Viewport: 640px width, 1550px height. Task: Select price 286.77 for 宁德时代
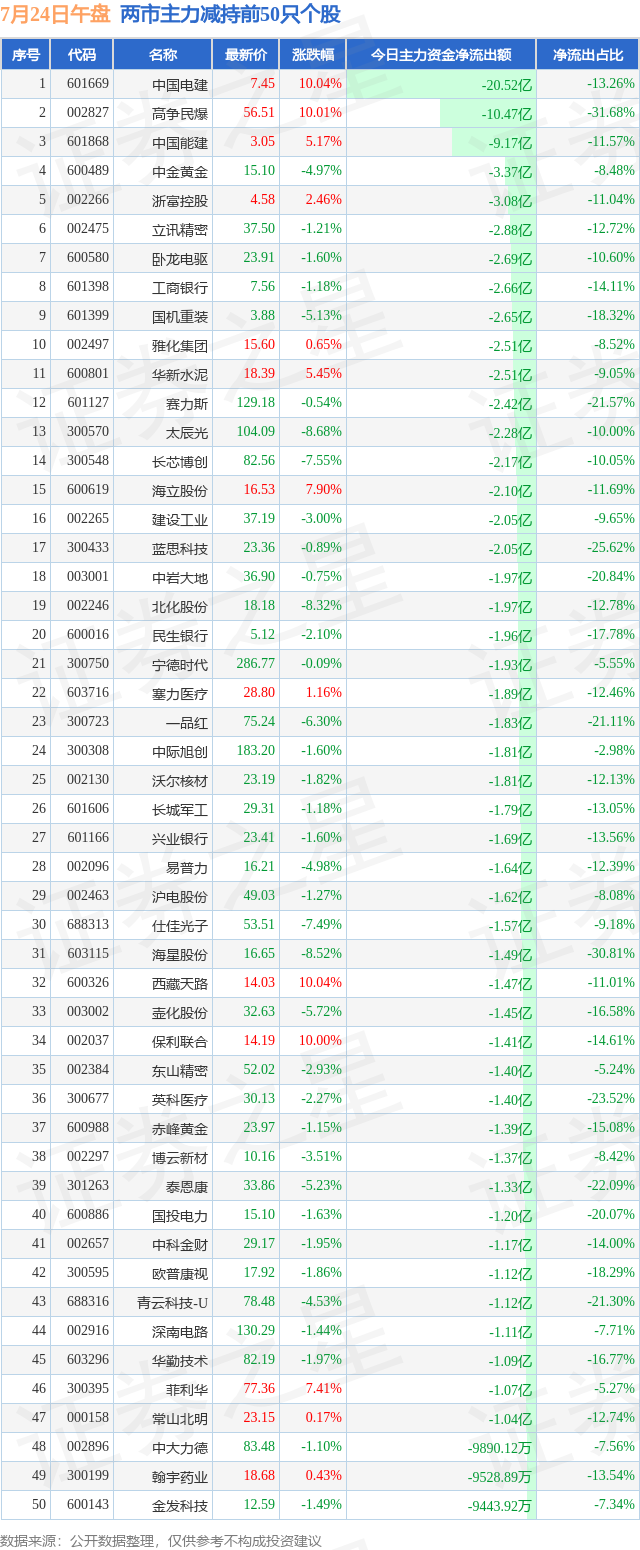pos(256,664)
